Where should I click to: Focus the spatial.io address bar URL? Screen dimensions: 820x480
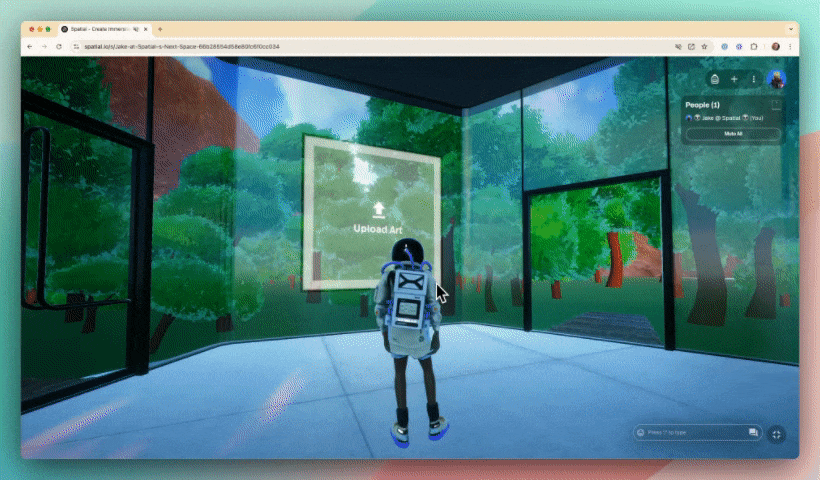tap(182, 47)
